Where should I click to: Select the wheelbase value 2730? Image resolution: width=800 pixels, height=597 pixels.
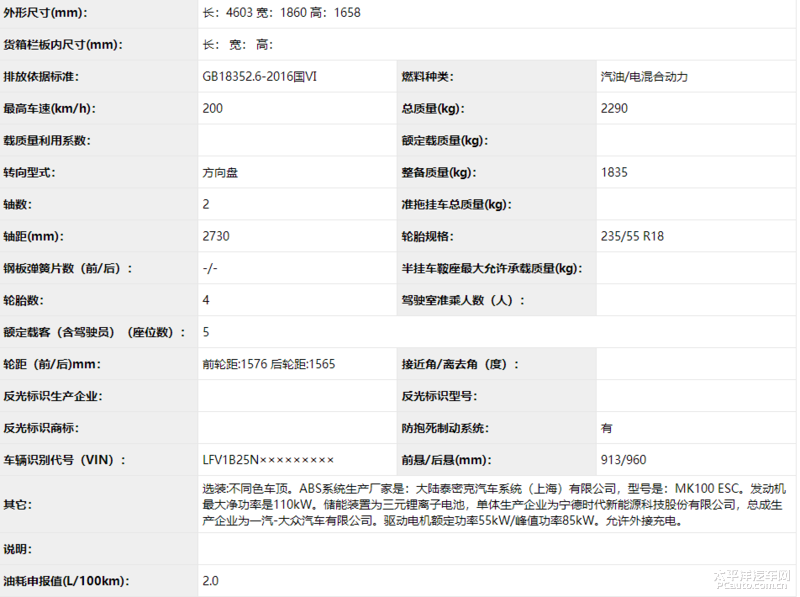click(x=215, y=236)
